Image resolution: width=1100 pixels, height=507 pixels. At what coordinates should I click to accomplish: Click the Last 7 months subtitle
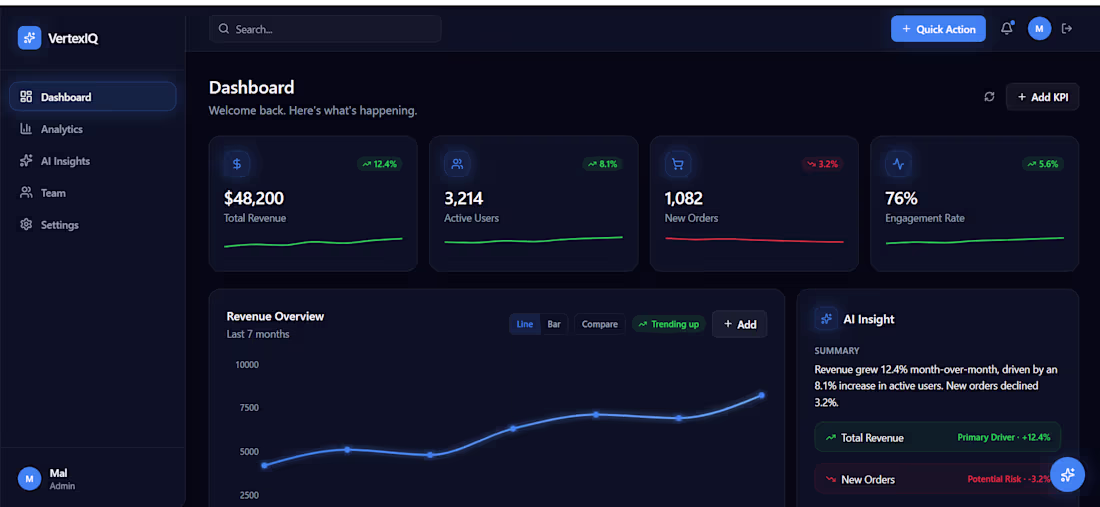257,334
